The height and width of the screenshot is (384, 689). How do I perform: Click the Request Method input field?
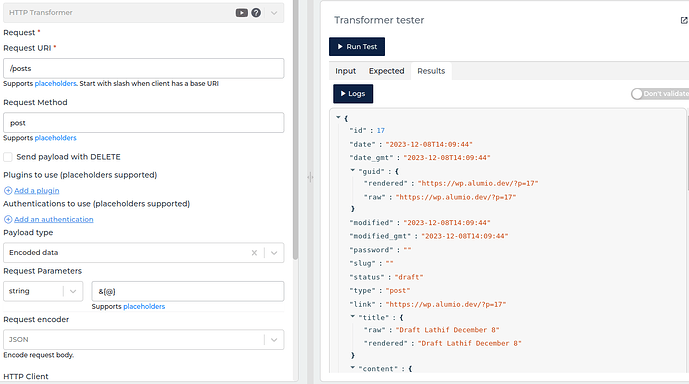(144, 123)
